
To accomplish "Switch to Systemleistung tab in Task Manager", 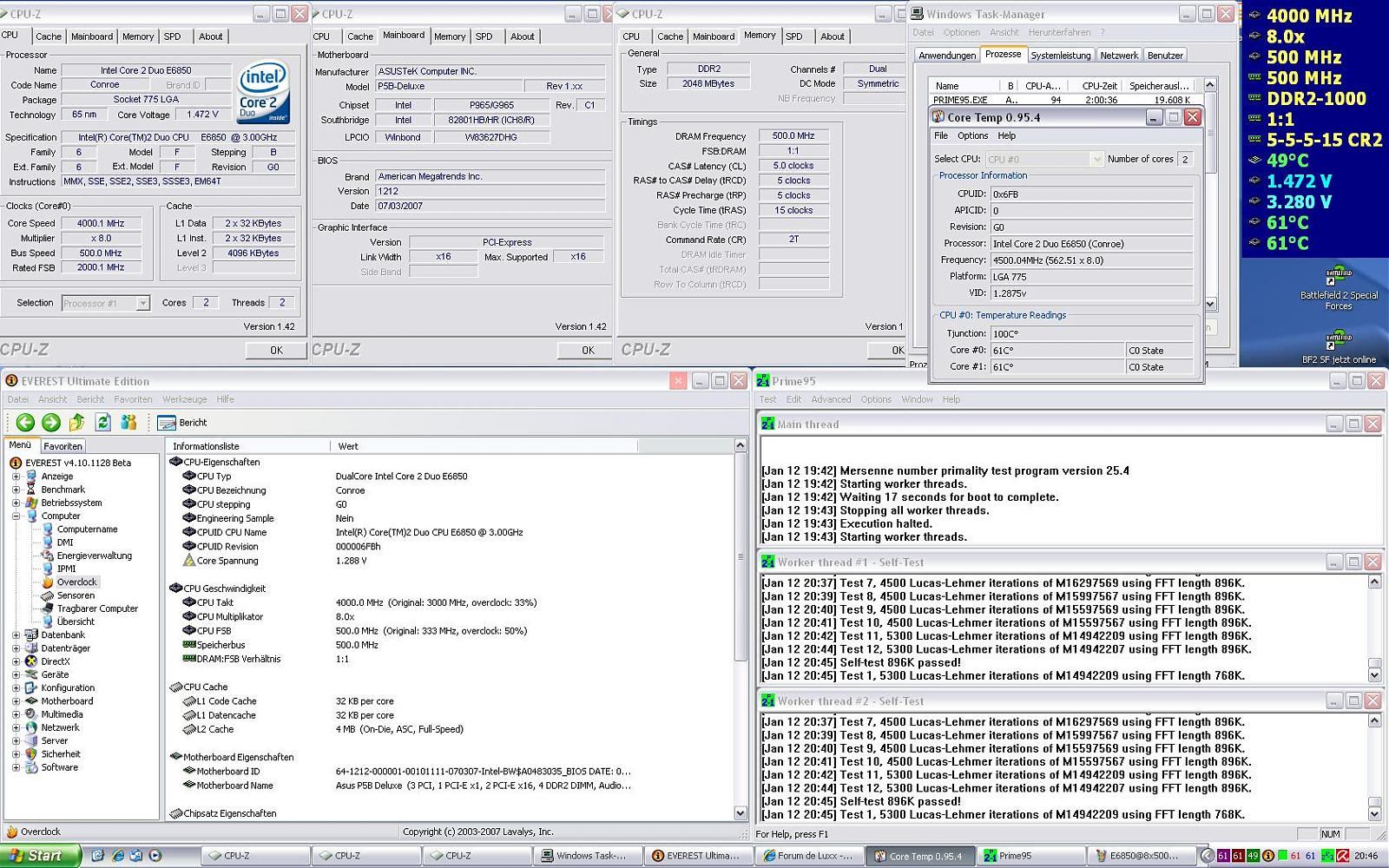I will 1060,56.
